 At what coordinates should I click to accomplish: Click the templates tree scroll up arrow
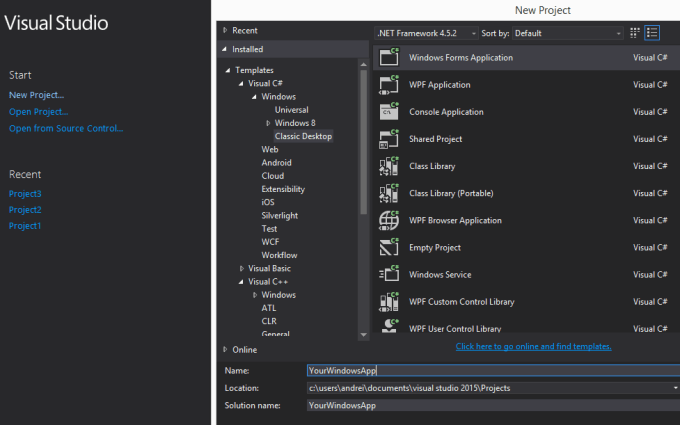[363, 65]
